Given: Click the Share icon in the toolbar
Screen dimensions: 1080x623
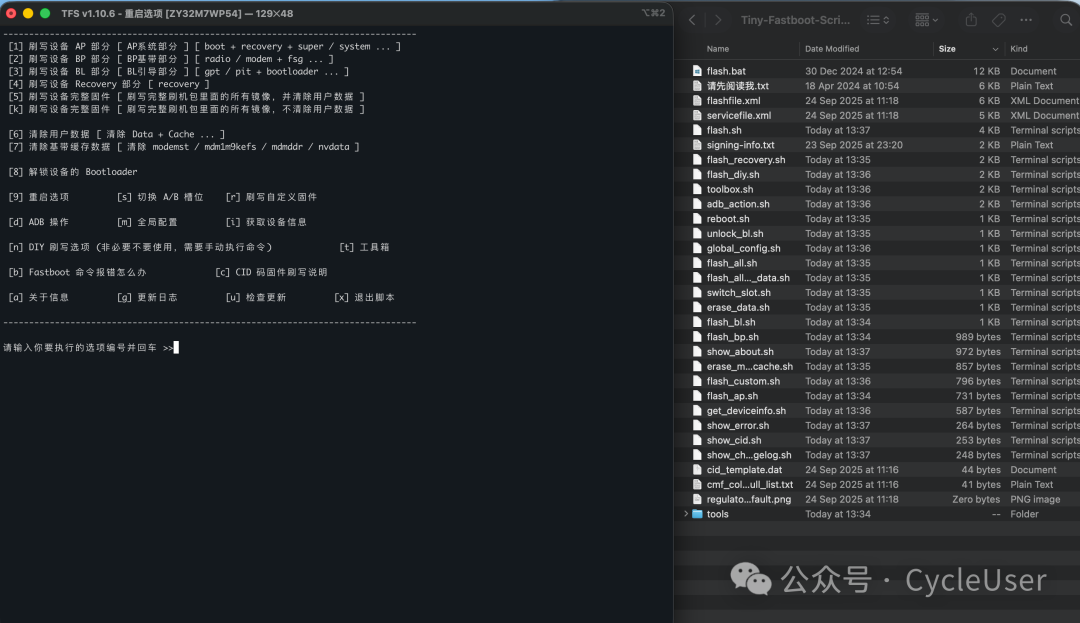Looking at the screenshot, I should point(969,19).
